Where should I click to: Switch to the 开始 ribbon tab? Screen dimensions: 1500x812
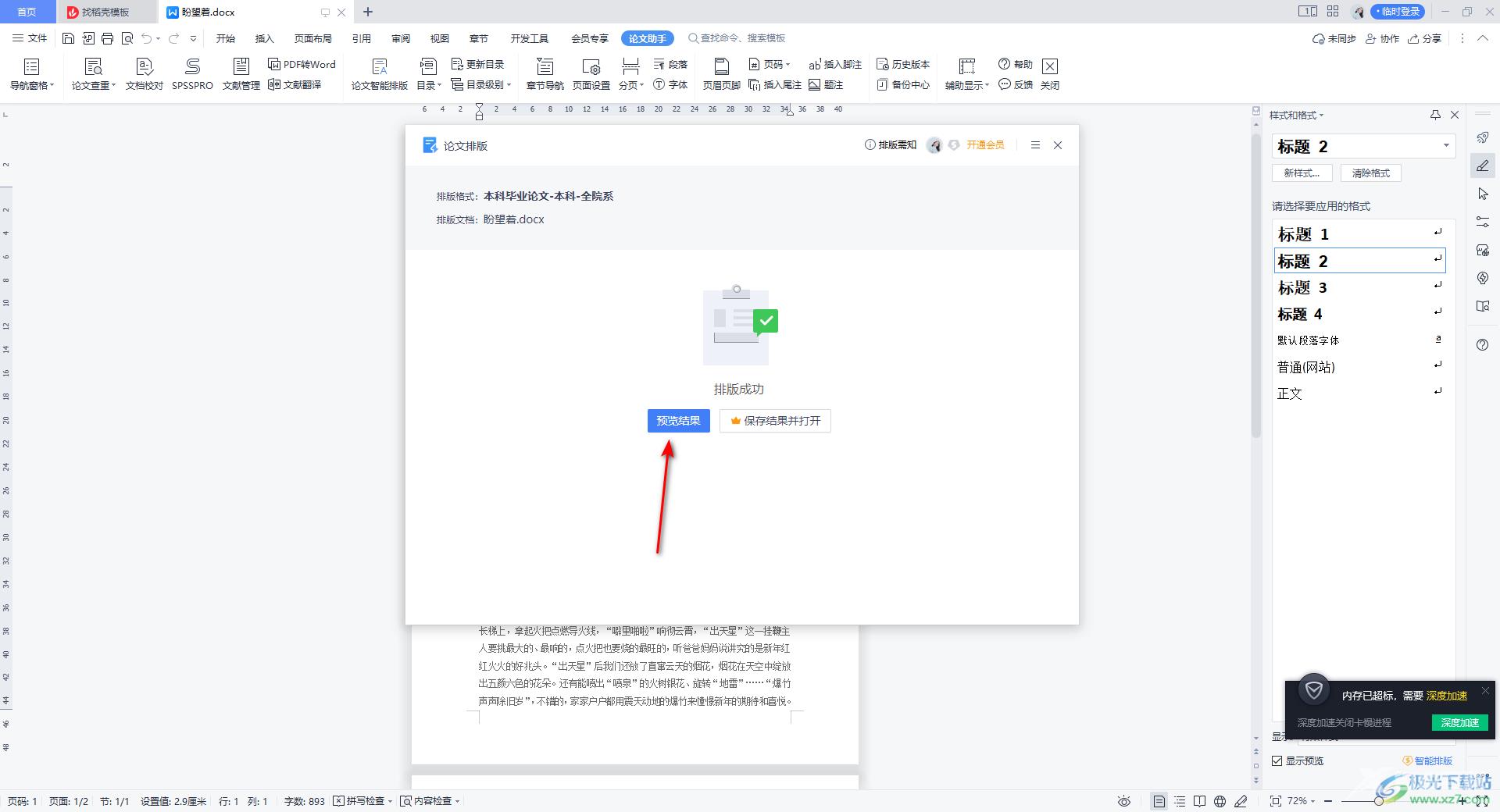click(x=226, y=38)
